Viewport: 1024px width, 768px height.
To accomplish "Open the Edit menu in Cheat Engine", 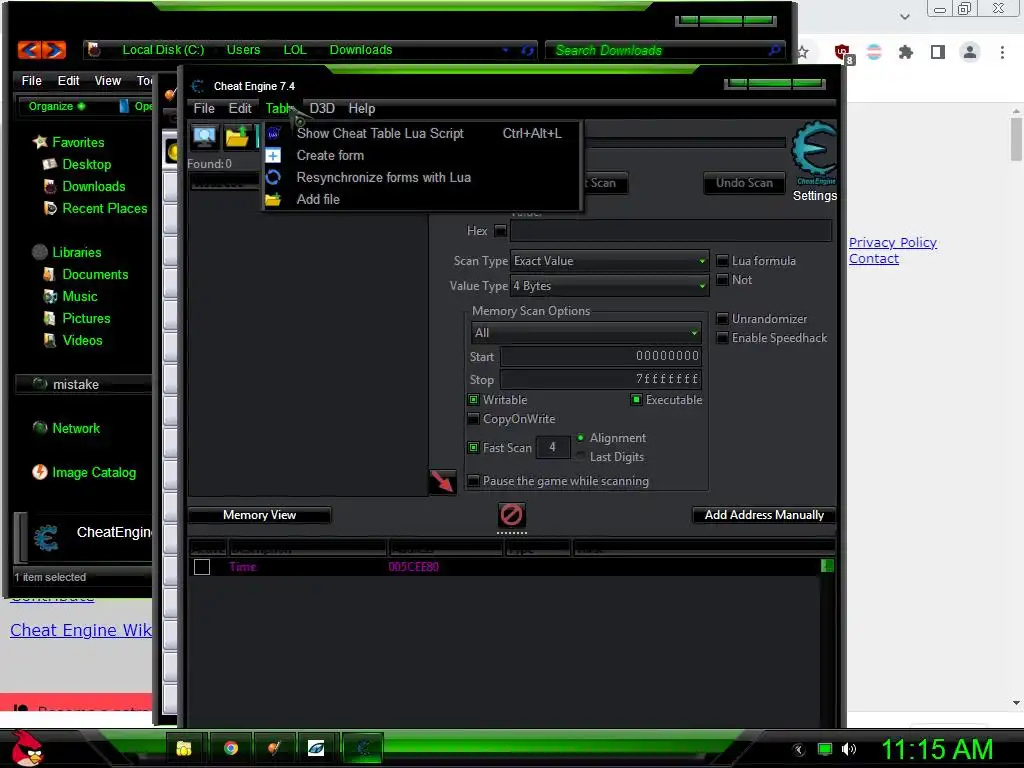I will (240, 108).
